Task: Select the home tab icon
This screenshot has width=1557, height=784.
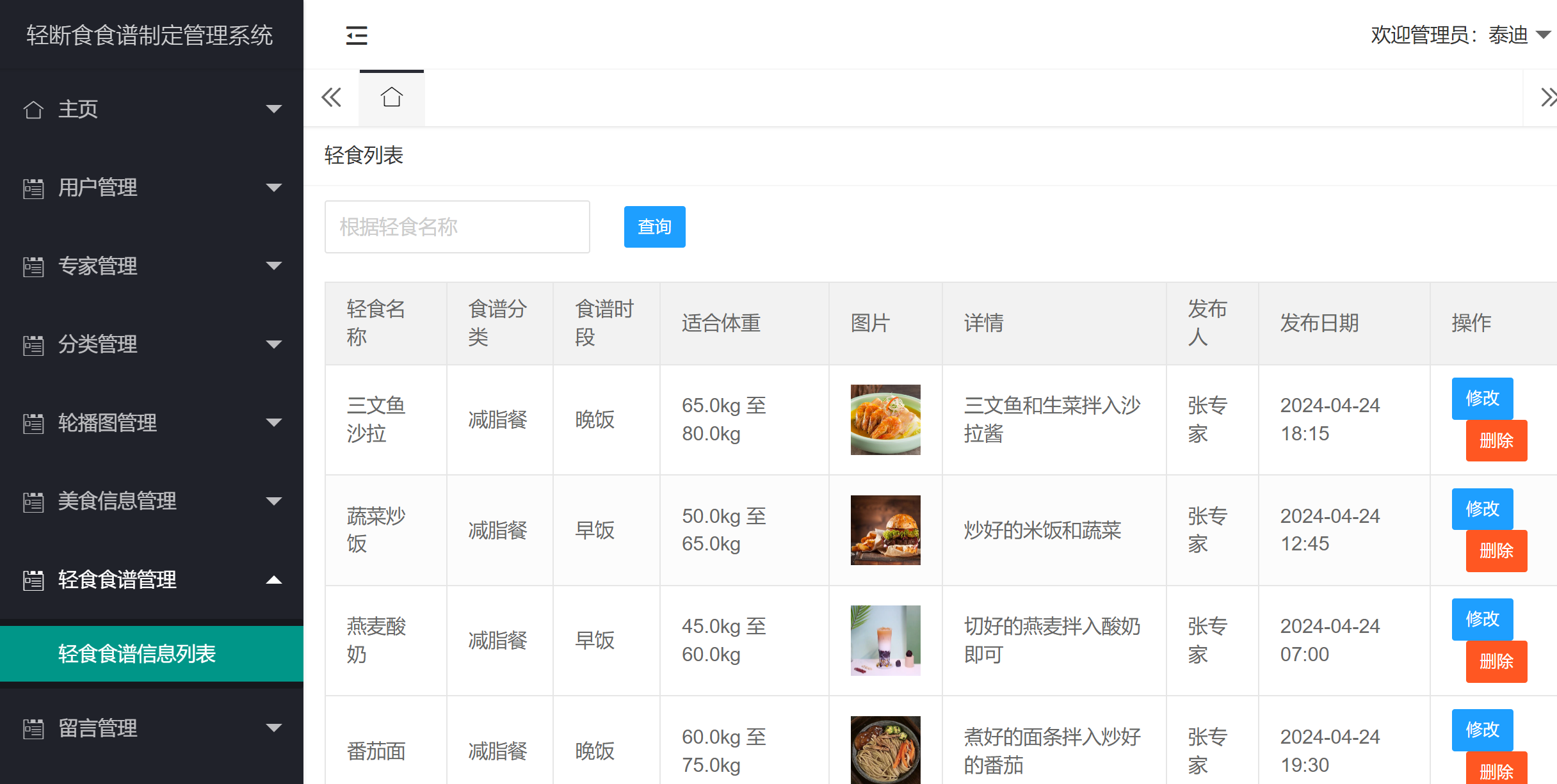Action: (391, 97)
